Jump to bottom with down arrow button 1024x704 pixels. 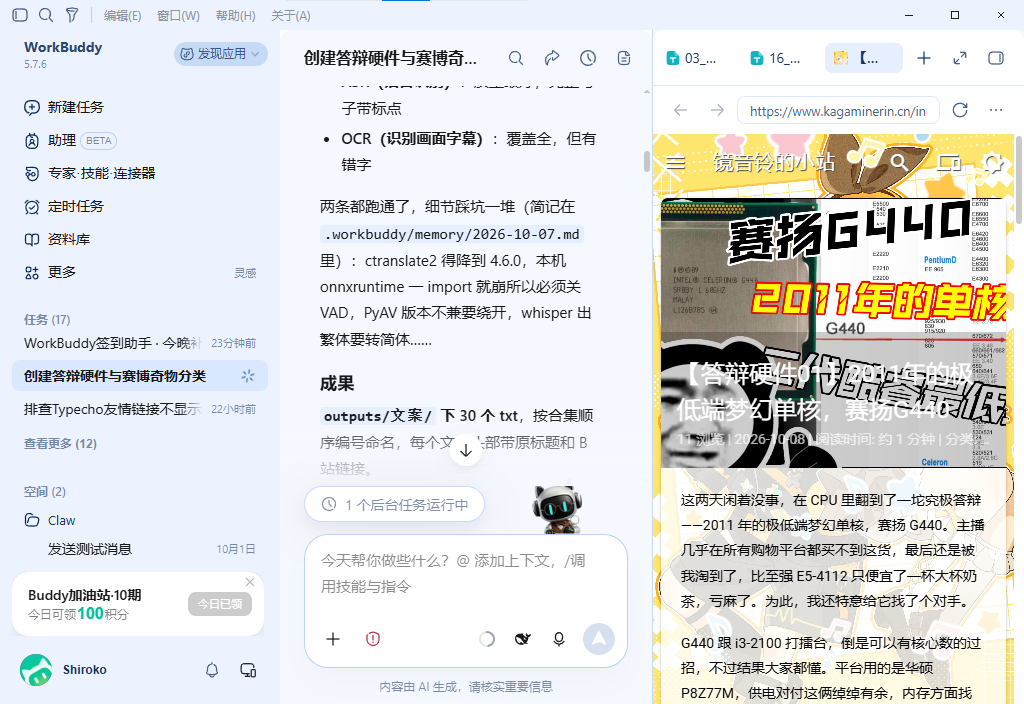pyautogui.click(x=466, y=450)
